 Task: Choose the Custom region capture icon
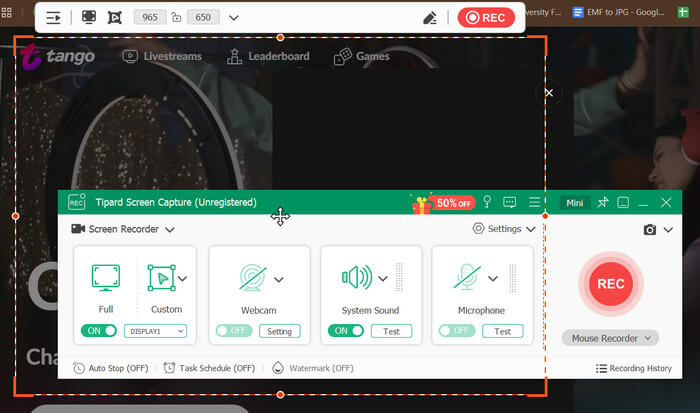(x=161, y=277)
